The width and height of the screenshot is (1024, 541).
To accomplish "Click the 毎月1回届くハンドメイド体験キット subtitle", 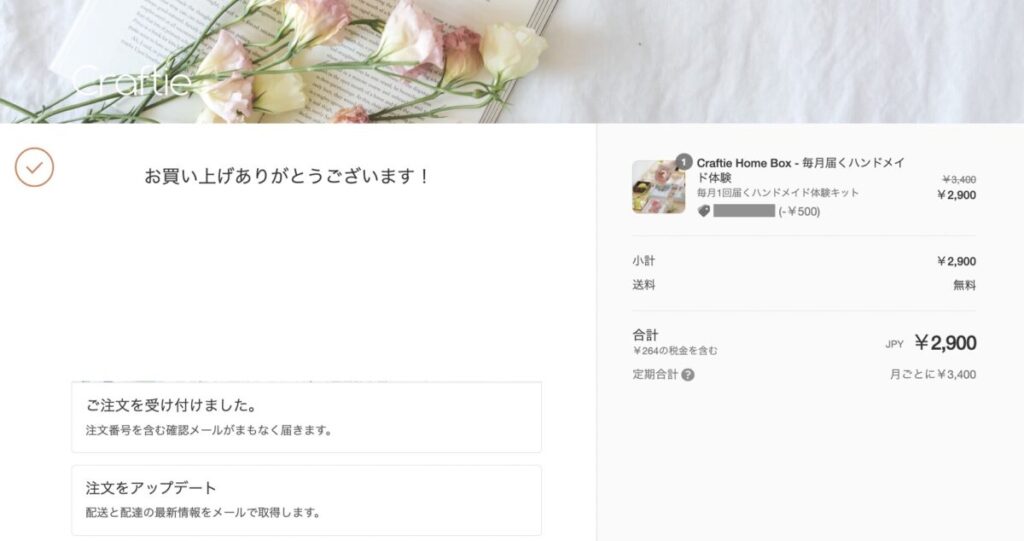I will click(x=778, y=193).
